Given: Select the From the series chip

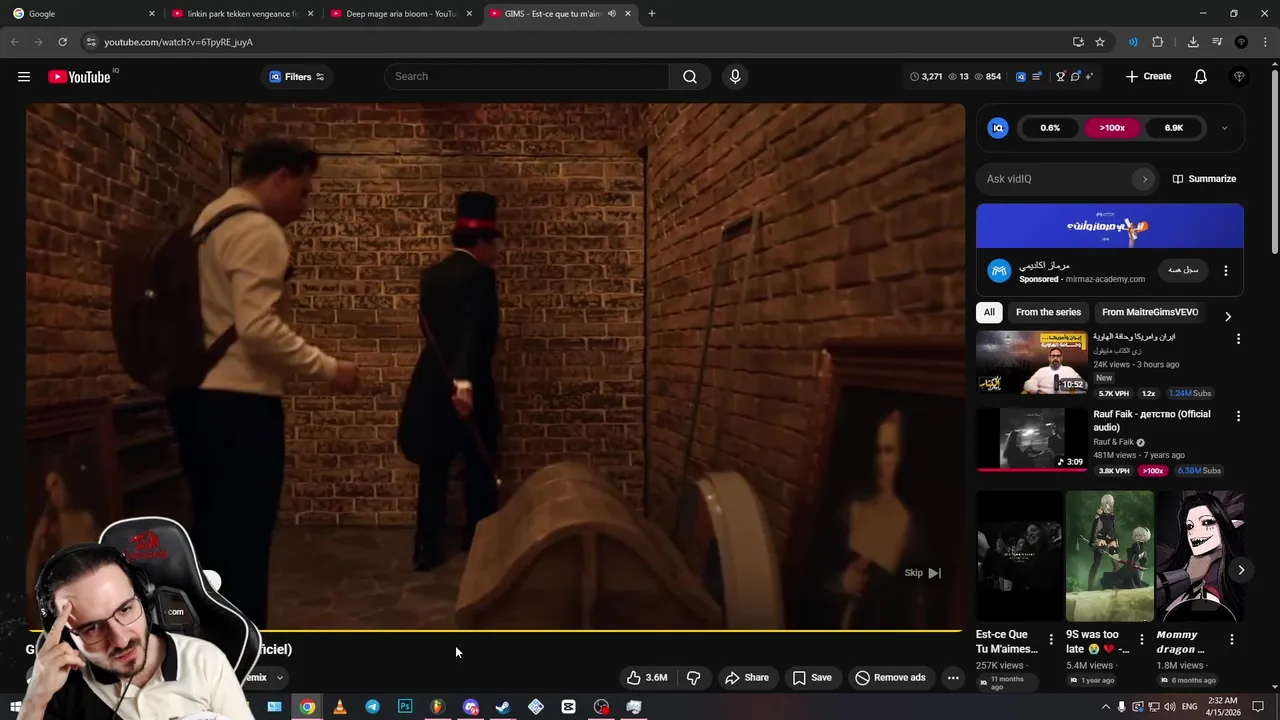Looking at the screenshot, I should (x=1048, y=312).
